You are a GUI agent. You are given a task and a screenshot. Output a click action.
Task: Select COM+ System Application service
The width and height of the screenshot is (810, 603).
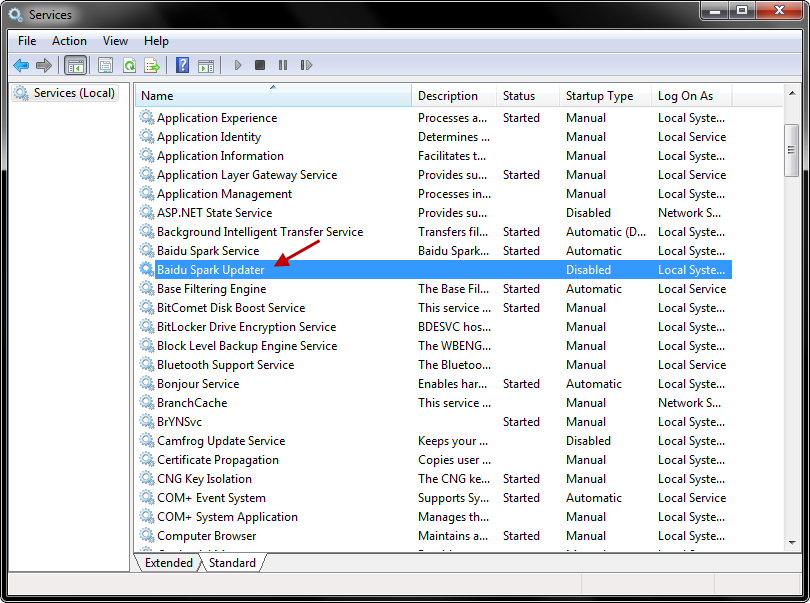click(x=227, y=517)
